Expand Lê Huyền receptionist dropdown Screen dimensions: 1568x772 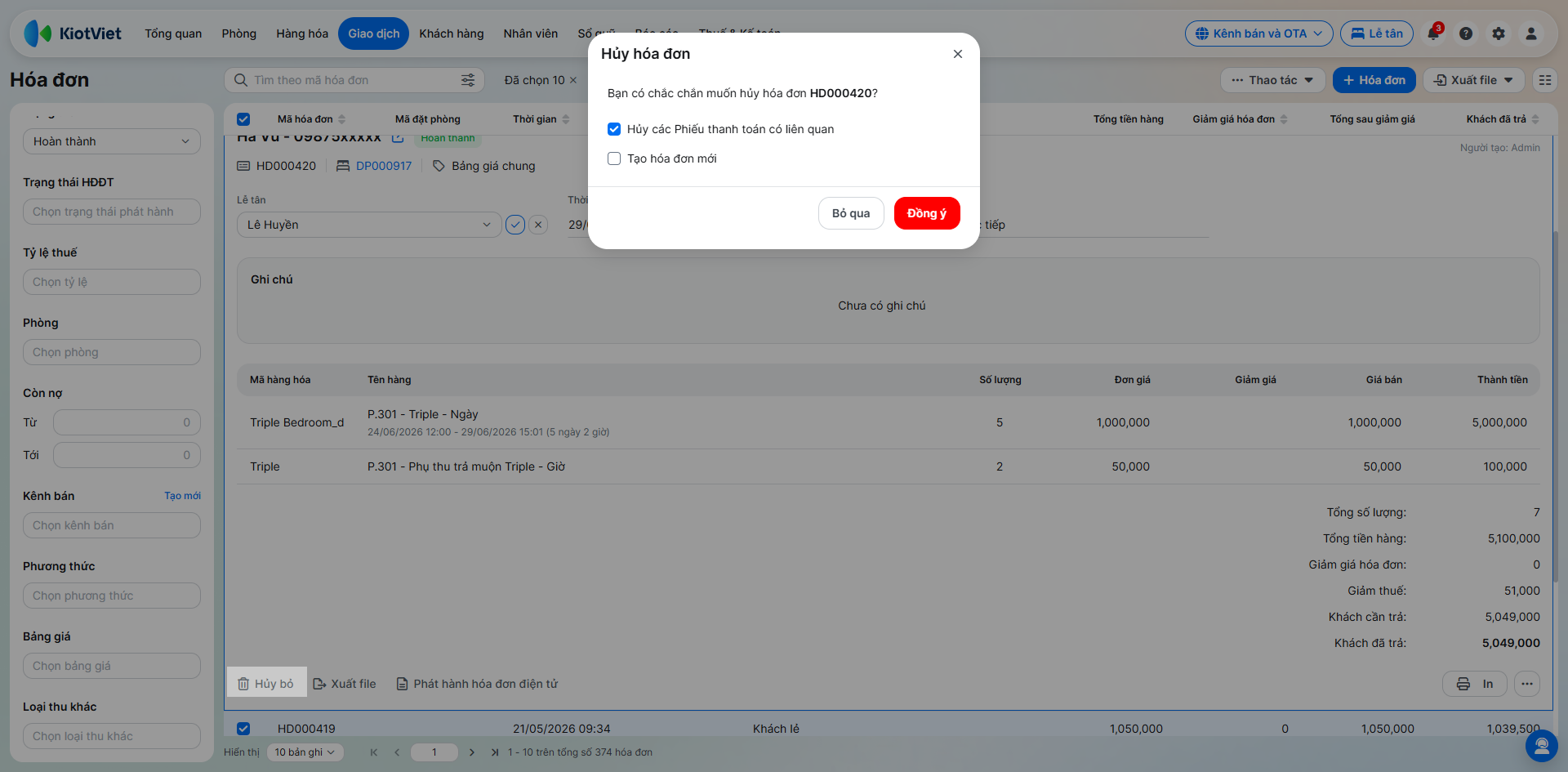369,225
